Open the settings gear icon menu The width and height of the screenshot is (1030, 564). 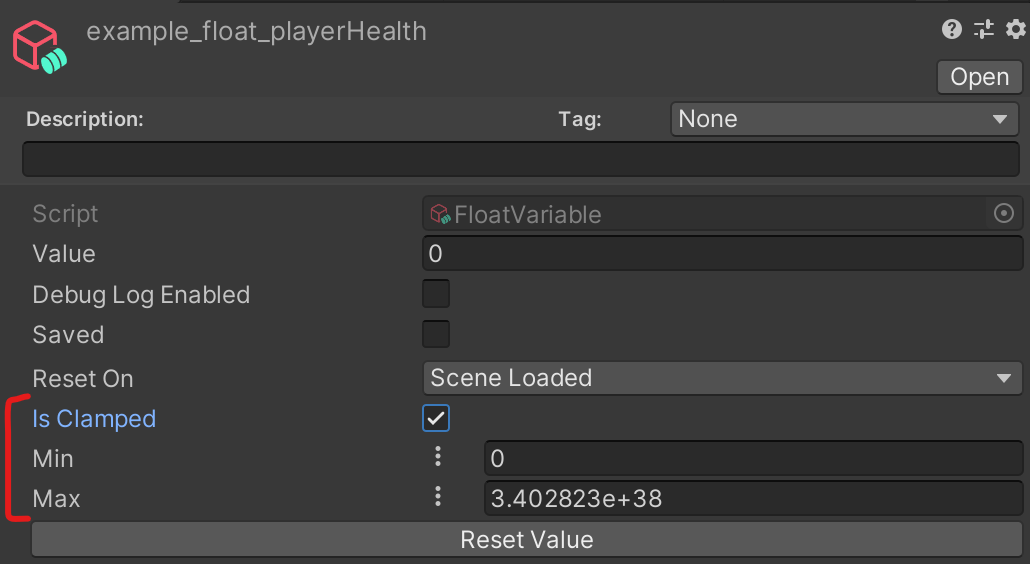coord(1016,30)
